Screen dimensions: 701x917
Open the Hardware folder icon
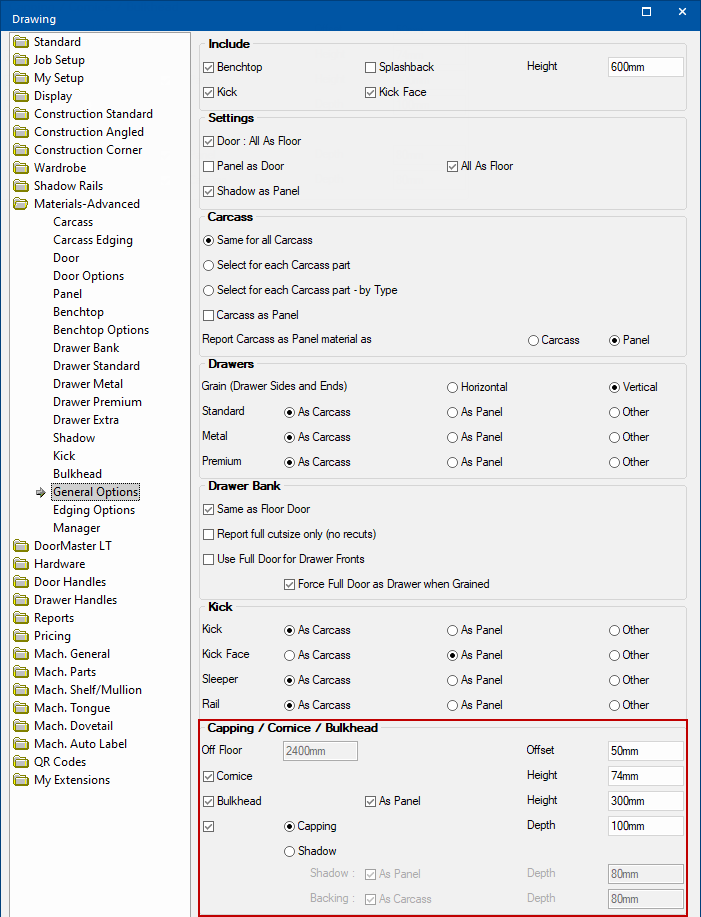pyautogui.click(x=21, y=564)
